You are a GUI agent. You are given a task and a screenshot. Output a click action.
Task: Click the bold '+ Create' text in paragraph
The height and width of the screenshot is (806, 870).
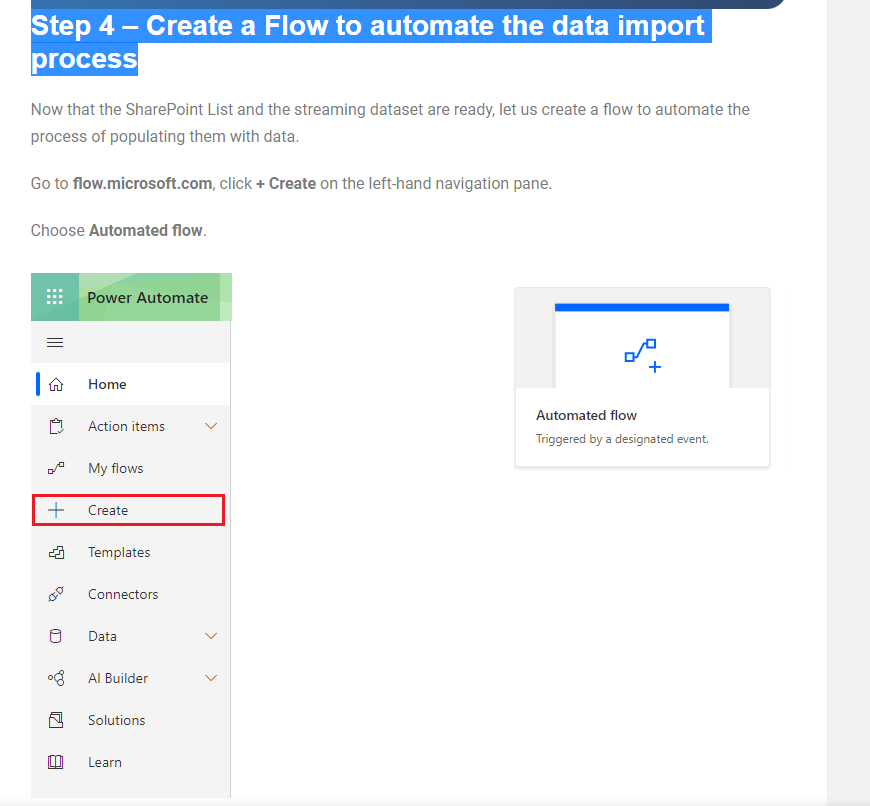click(x=286, y=184)
